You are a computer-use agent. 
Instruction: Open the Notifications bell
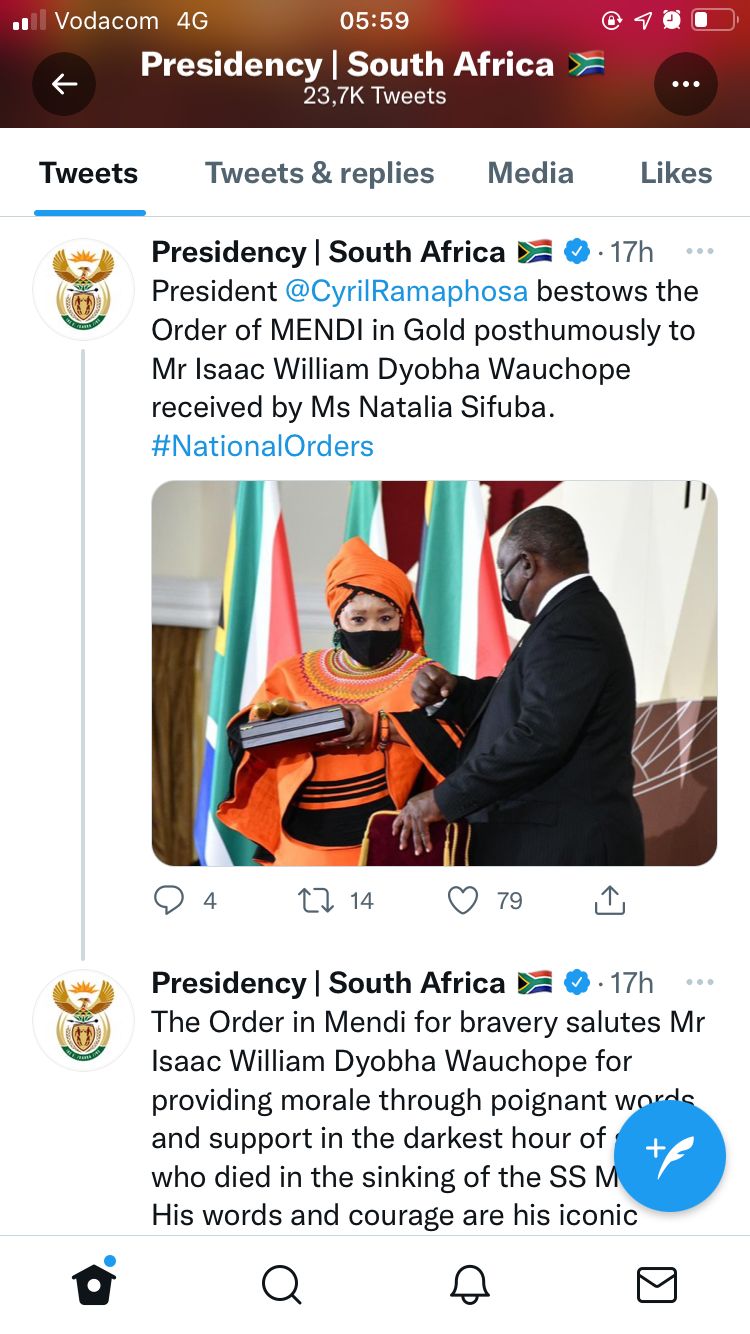pyautogui.click(x=469, y=1284)
